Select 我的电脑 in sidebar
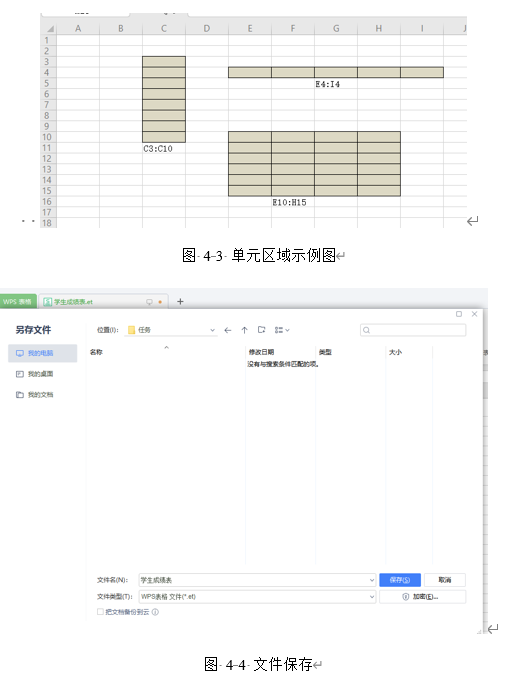This screenshot has height=680, width=530. (x=43, y=353)
